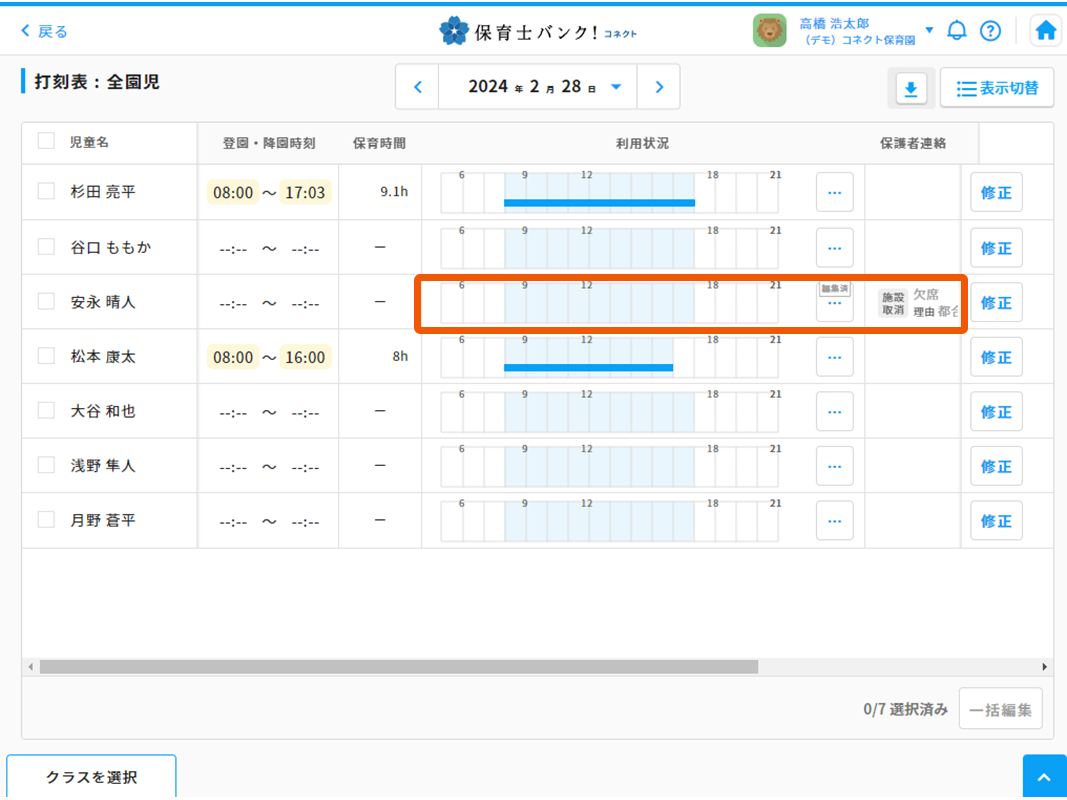Click the download icon button

[x=910, y=89]
